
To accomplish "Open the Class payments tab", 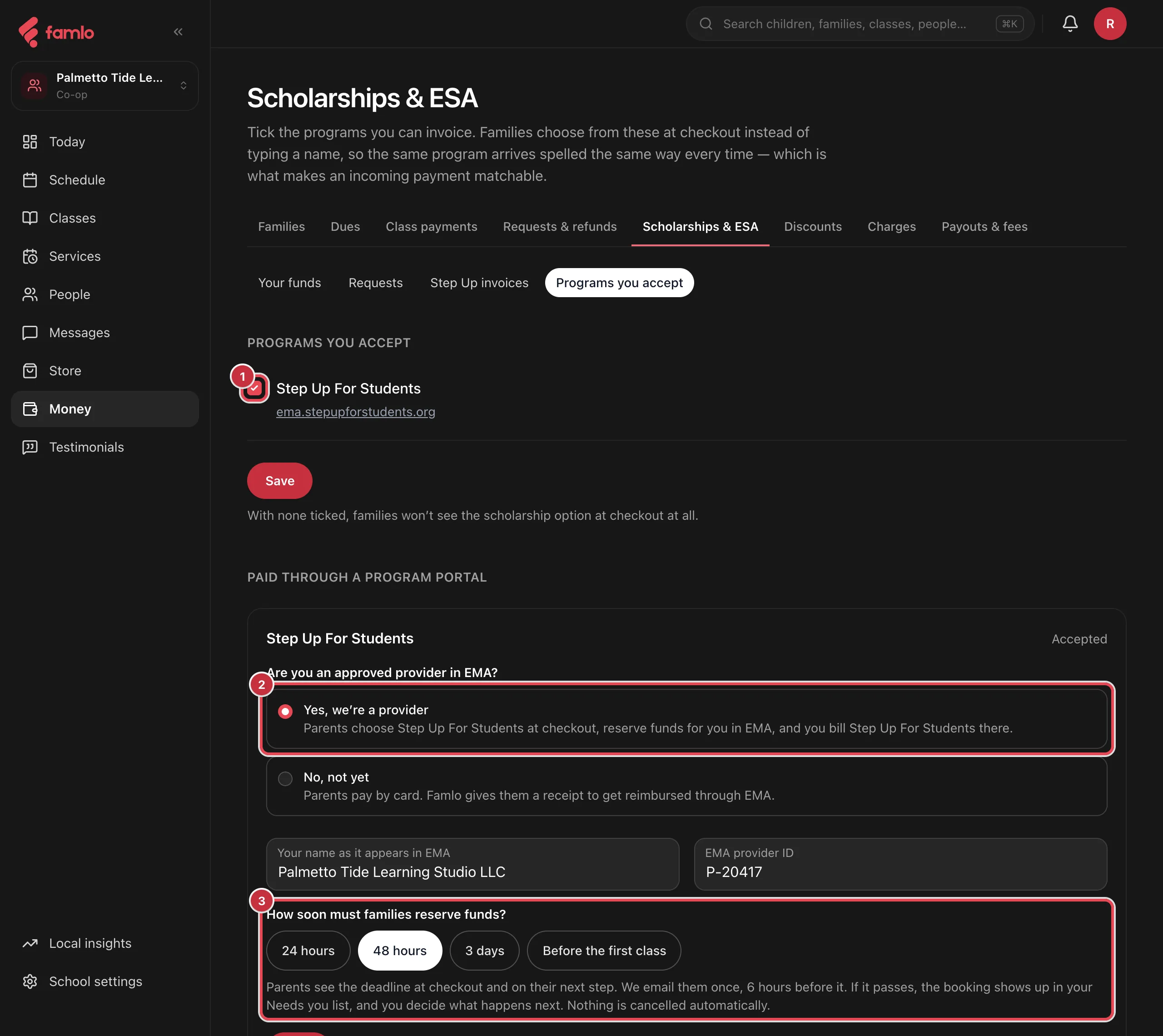I will click(431, 227).
